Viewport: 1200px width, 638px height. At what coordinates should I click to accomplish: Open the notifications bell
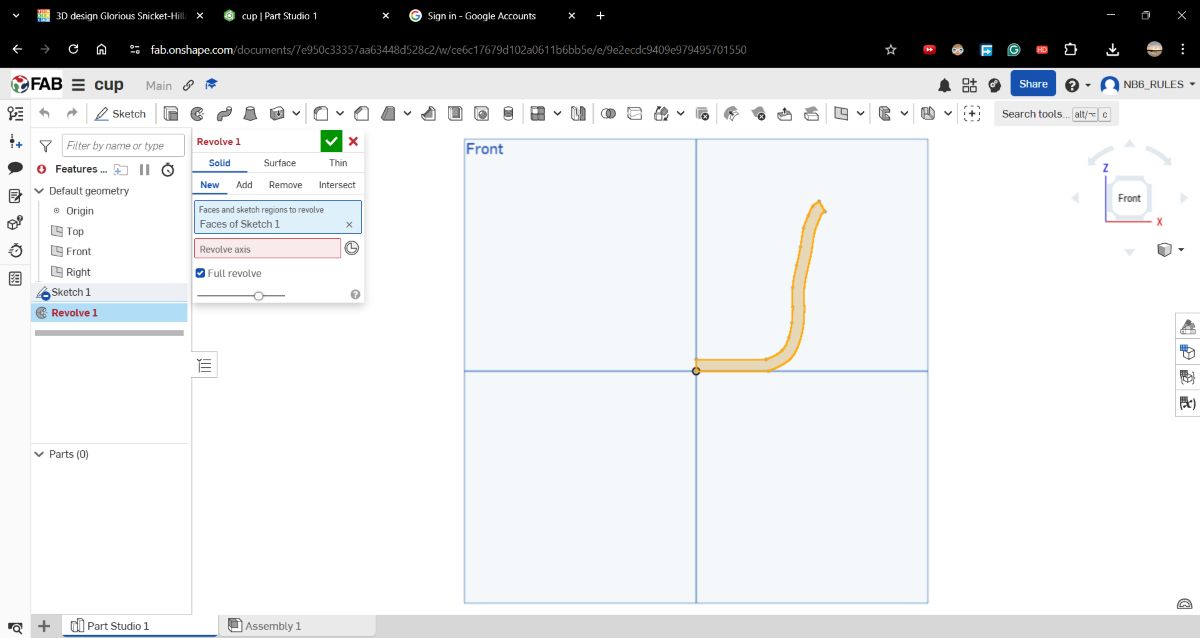944,85
